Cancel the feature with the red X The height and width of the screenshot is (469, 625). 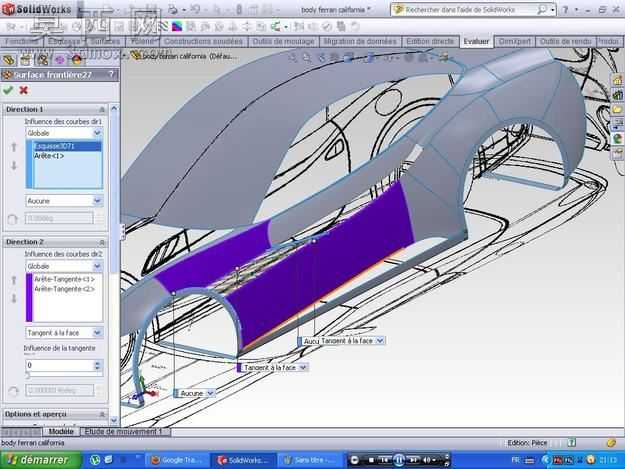coord(24,90)
